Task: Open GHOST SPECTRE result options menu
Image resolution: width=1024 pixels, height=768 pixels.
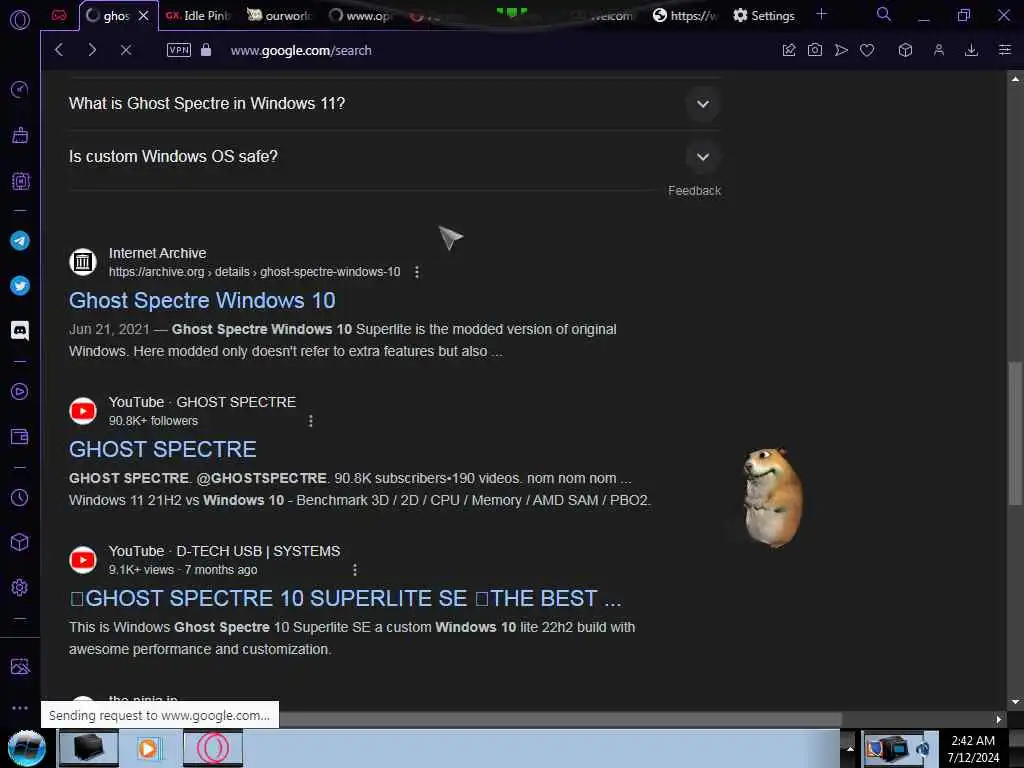Action: click(x=311, y=421)
